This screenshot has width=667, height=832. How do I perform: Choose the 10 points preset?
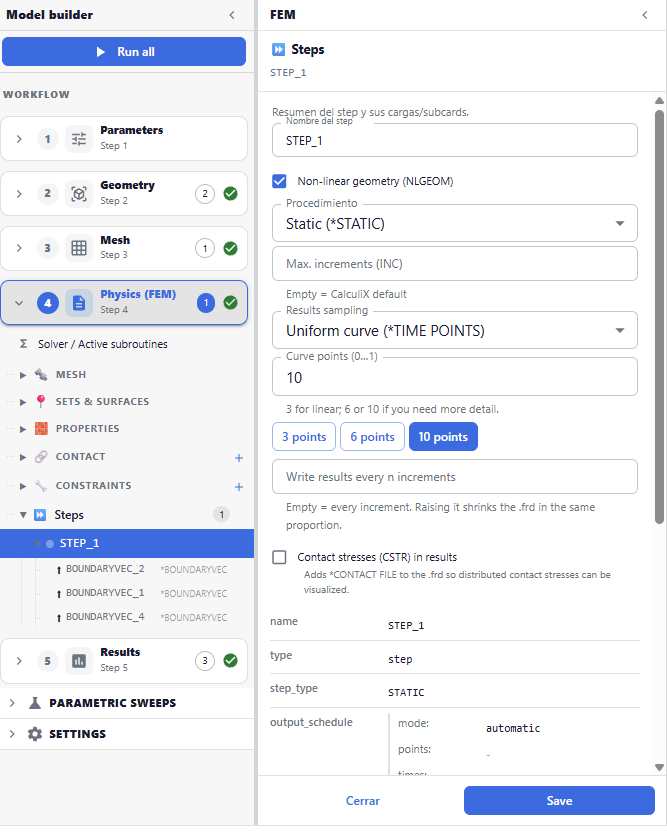click(443, 437)
